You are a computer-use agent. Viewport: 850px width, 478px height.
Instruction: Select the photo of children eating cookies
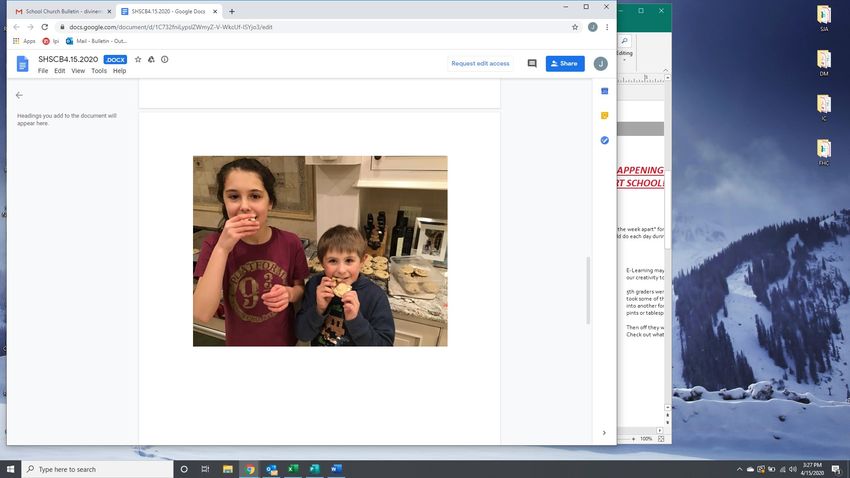click(320, 251)
